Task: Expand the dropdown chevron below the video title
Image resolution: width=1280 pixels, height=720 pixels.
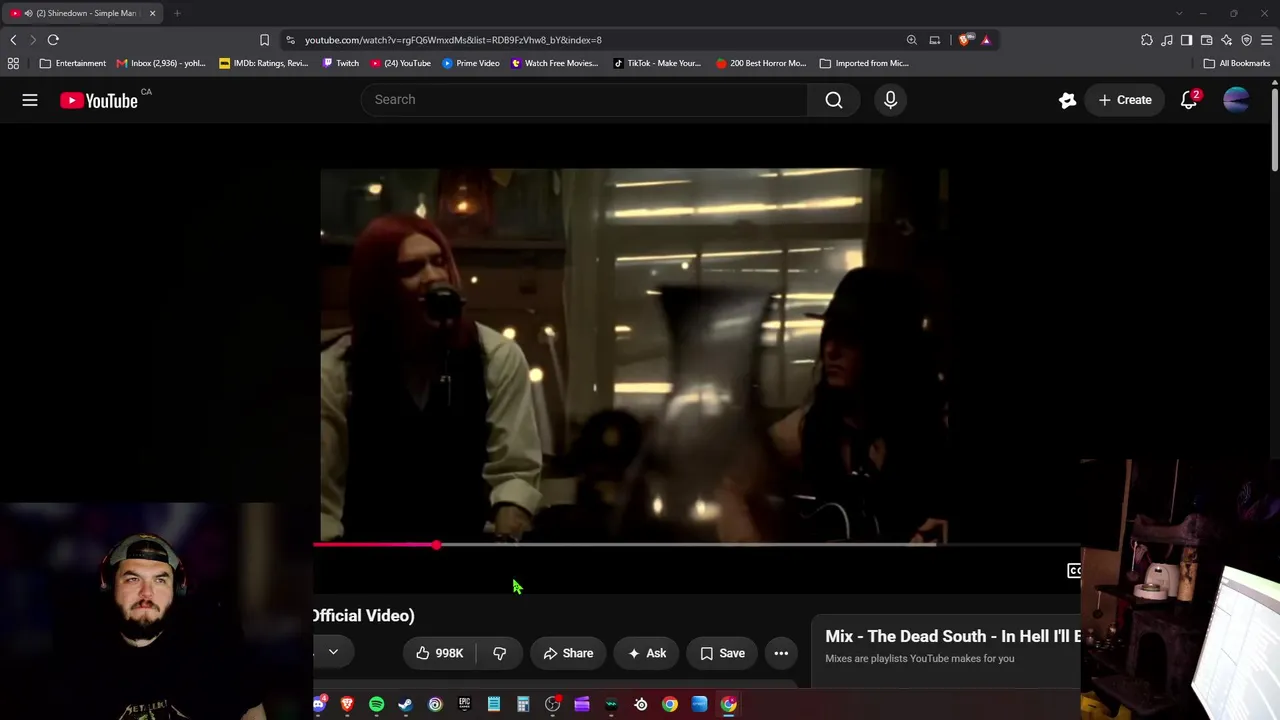Action: 333,652
